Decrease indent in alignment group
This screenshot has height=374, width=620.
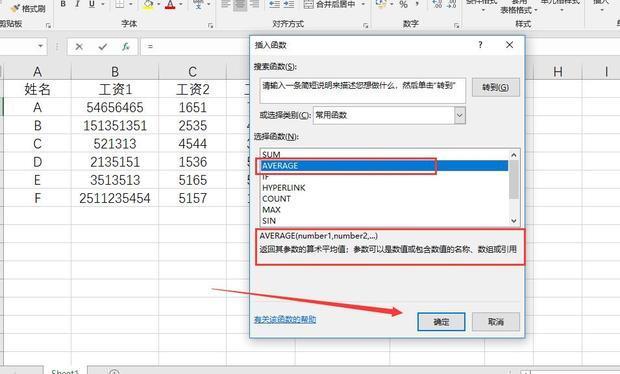tap(274, 4)
